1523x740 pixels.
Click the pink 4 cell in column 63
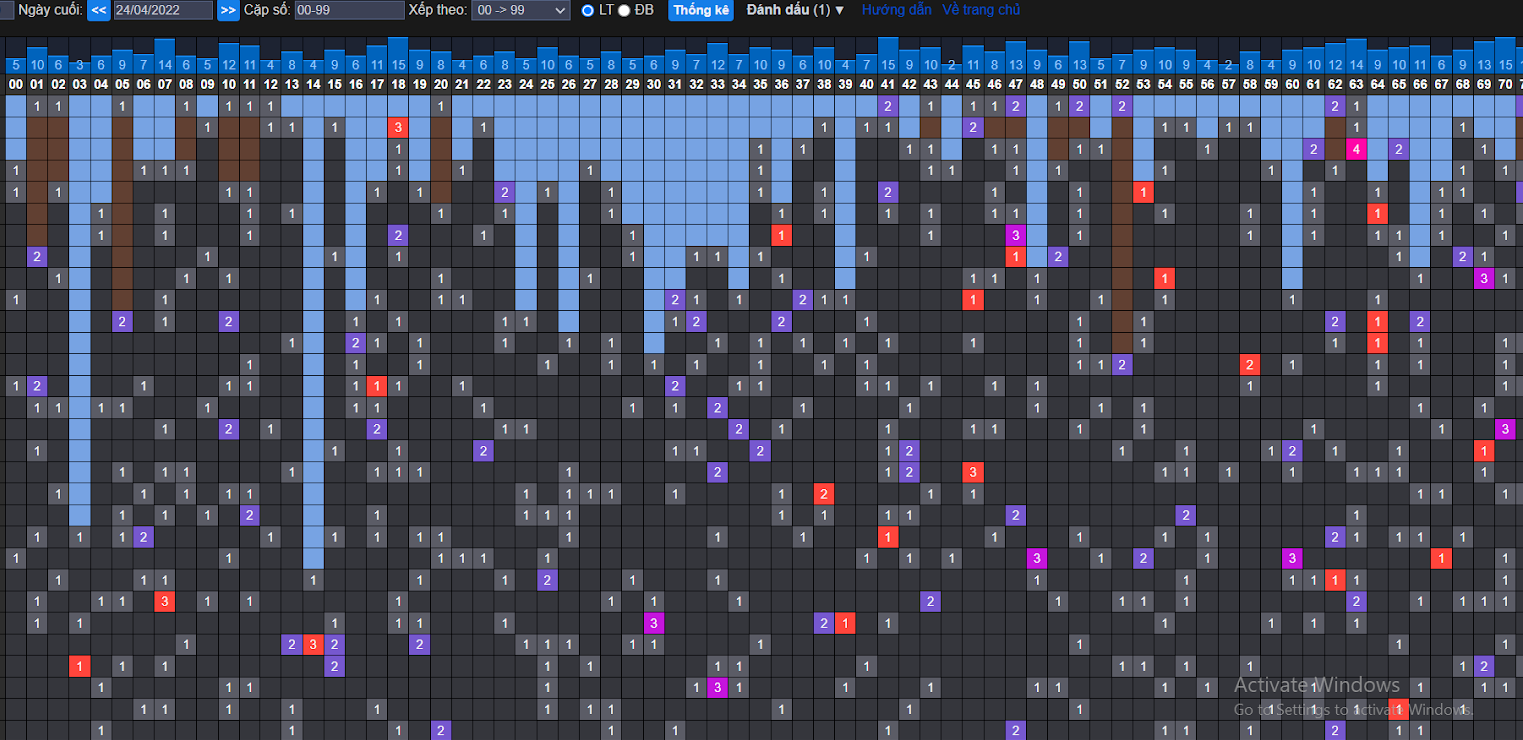(1356, 149)
